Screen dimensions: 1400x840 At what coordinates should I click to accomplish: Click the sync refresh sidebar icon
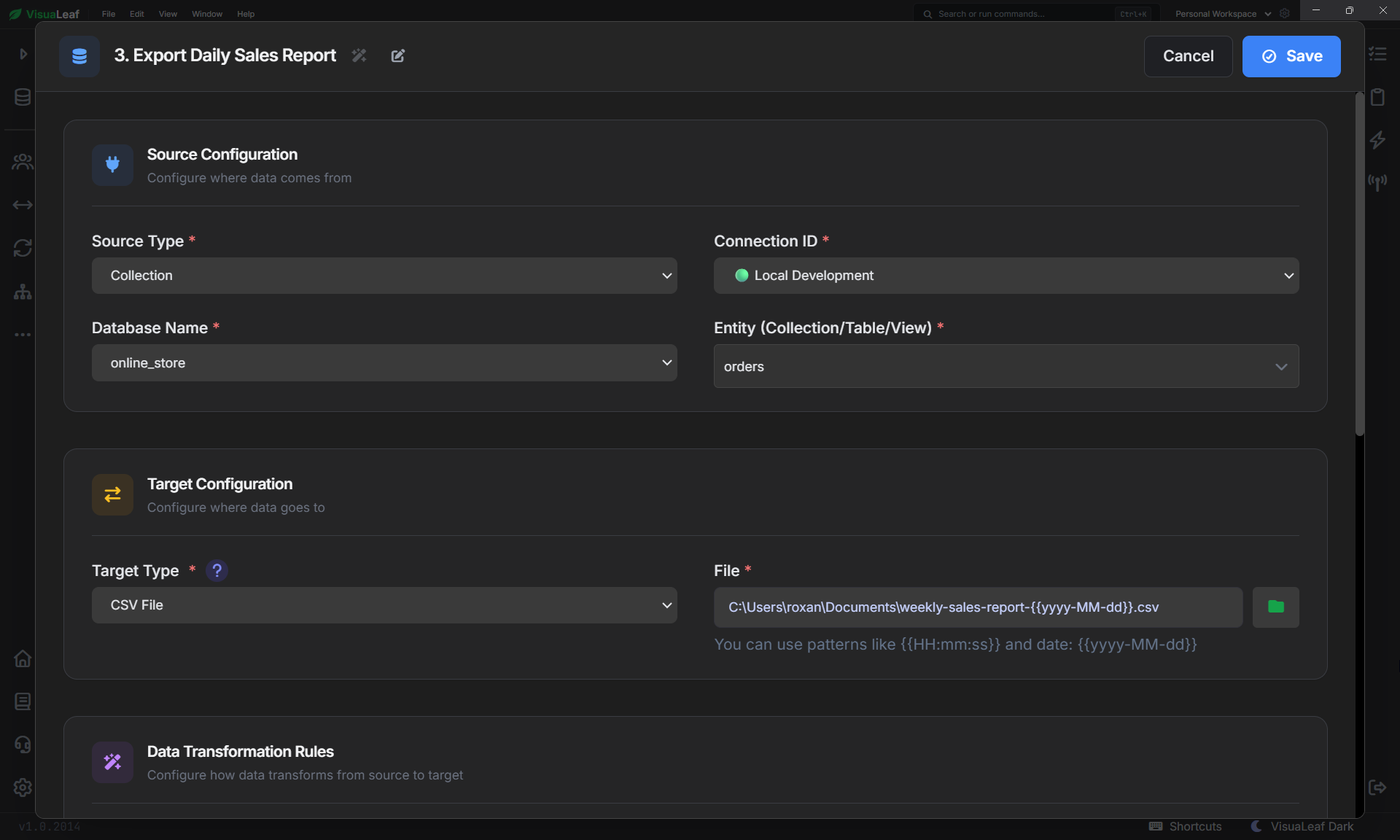pyautogui.click(x=23, y=248)
